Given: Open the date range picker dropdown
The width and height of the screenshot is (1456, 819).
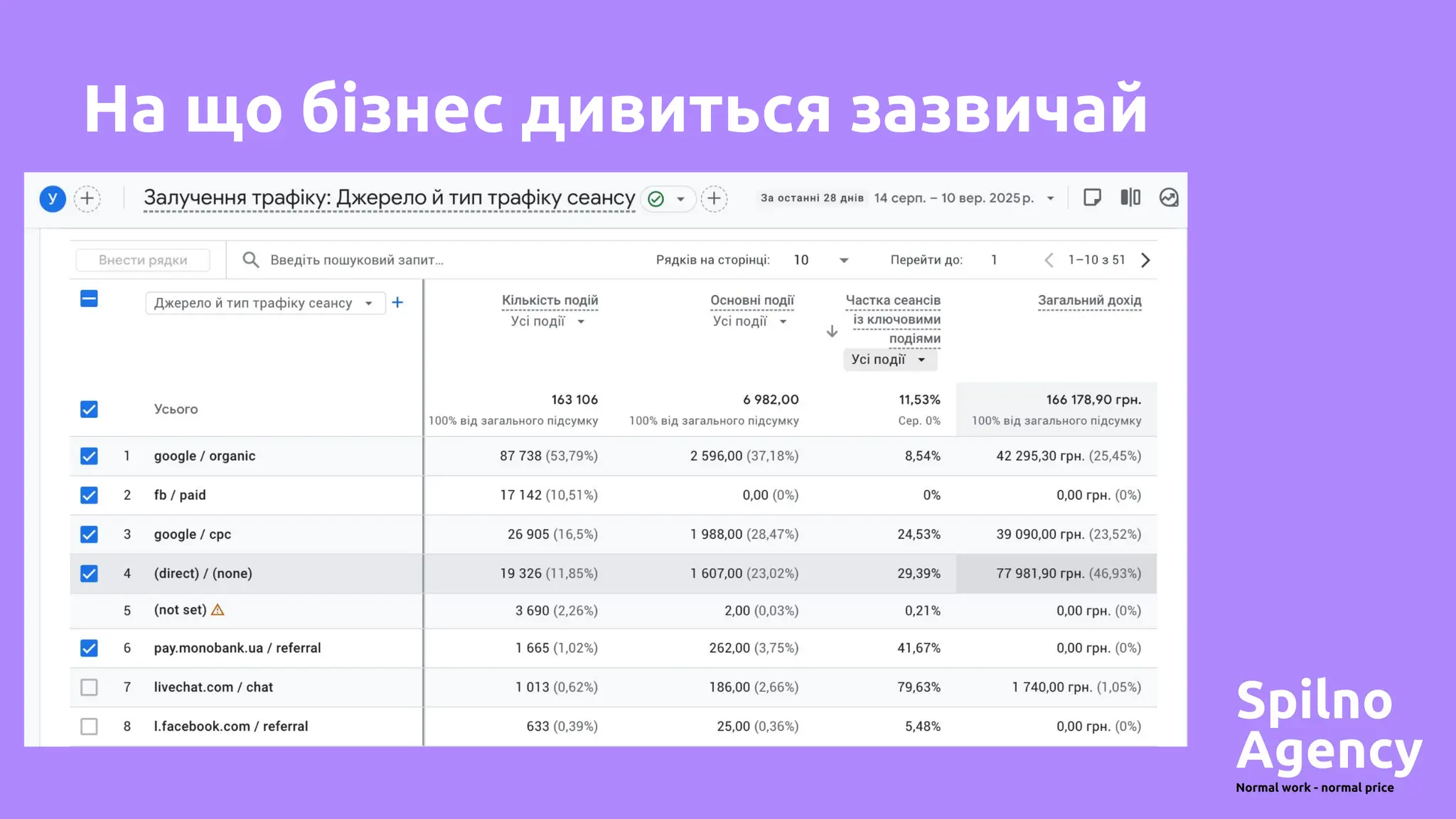Looking at the screenshot, I should (1050, 198).
